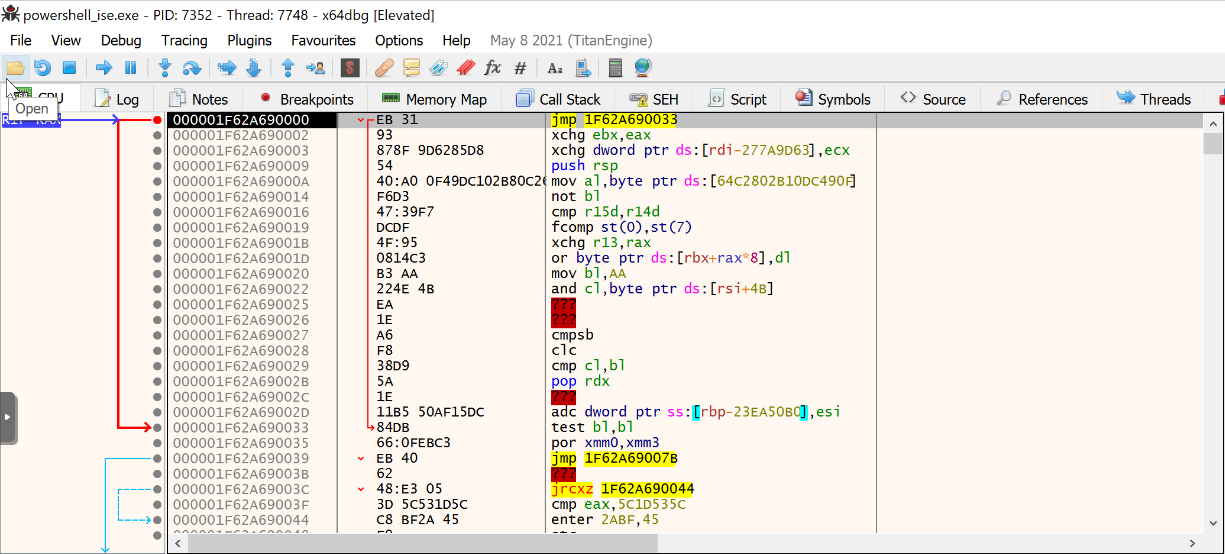Click the Step Over icon
The height and width of the screenshot is (554, 1225).
pos(192,68)
